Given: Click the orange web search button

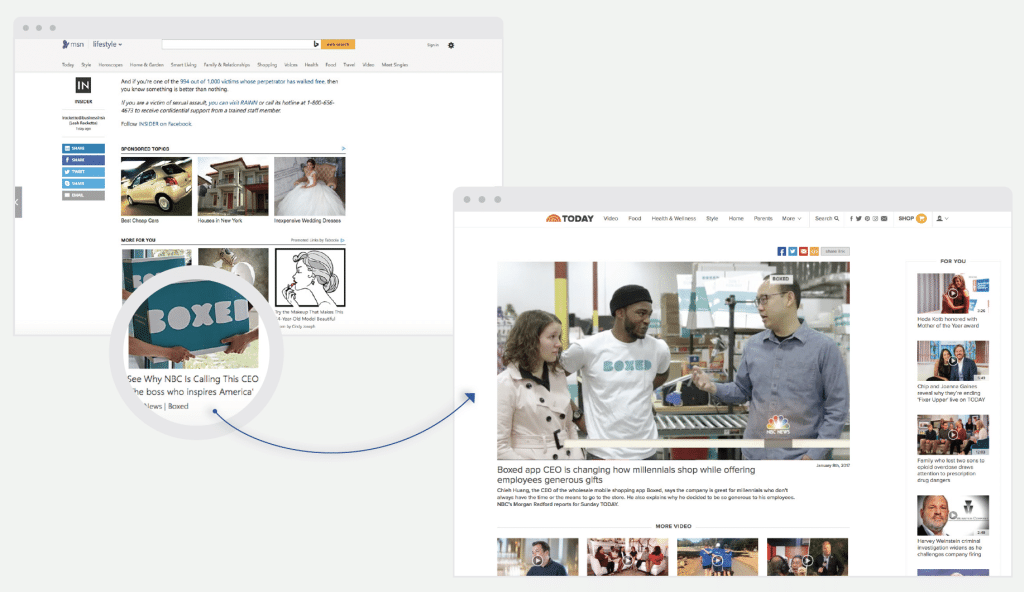Looking at the screenshot, I should pyautogui.click(x=338, y=44).
